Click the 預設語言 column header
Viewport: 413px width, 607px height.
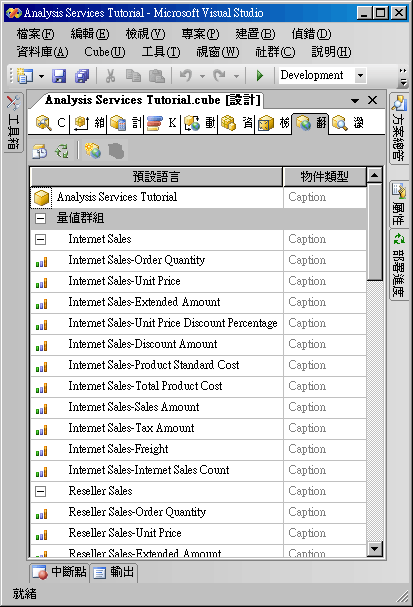tap(156, 177)
